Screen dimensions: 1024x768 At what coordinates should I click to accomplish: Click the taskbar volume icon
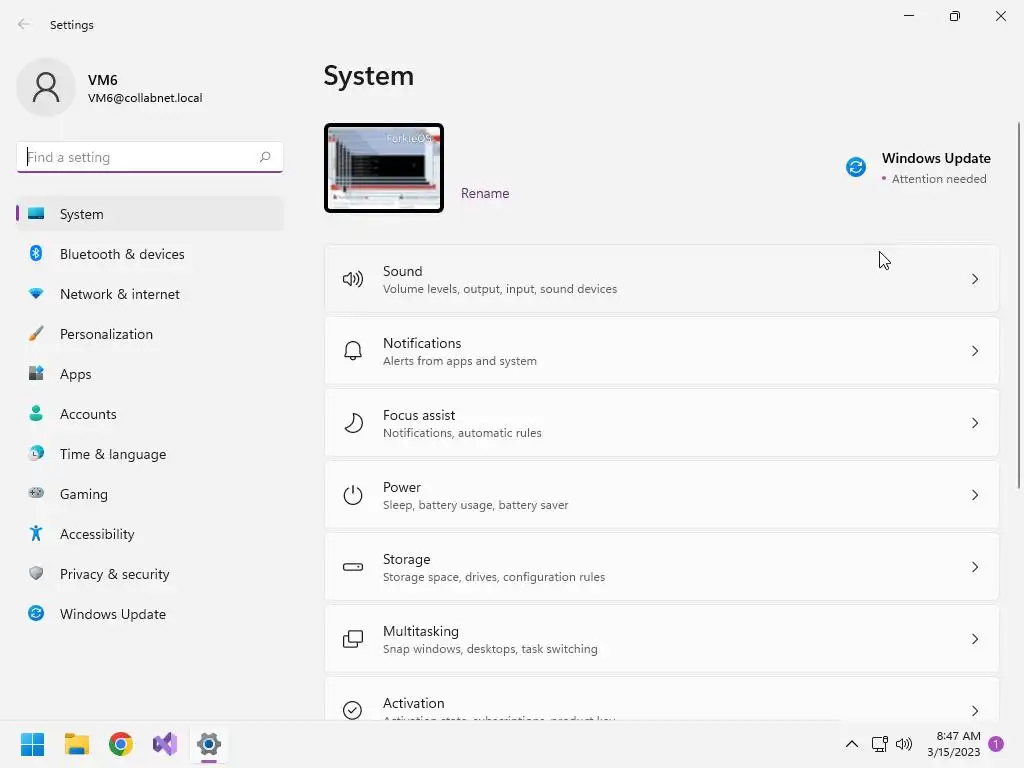click(x=904, y=744)
